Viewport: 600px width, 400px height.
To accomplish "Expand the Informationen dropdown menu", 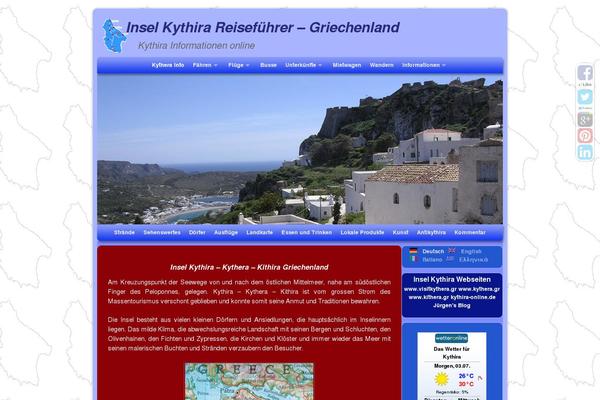I will point(424,65).
